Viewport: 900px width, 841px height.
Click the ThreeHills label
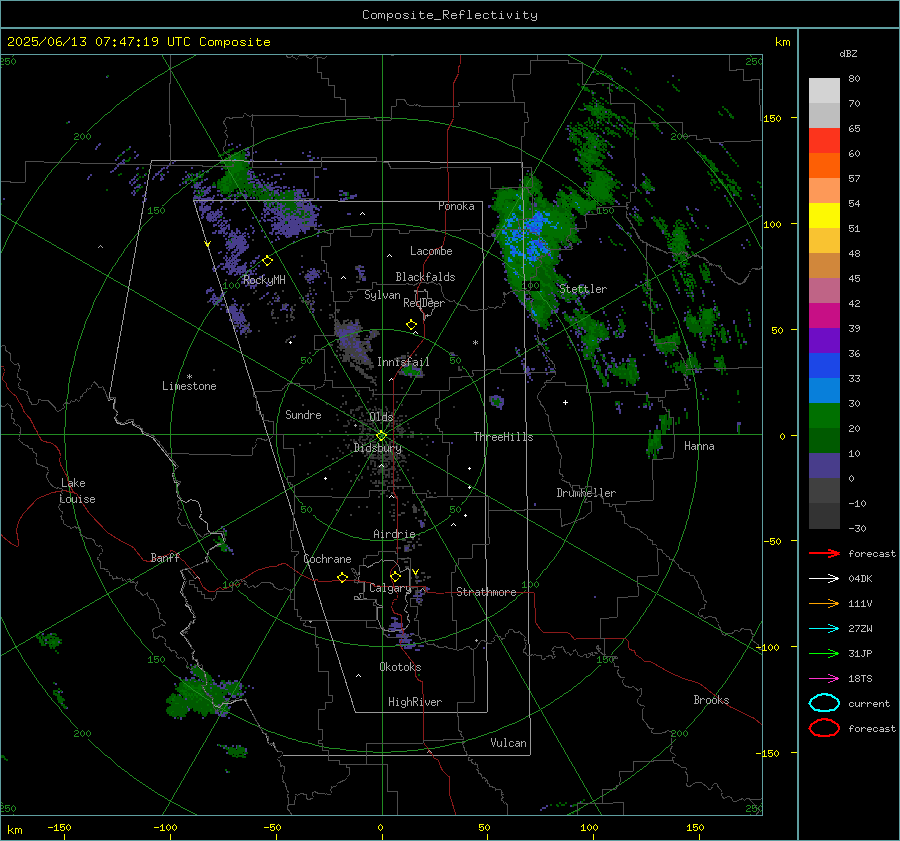(503, 437)
